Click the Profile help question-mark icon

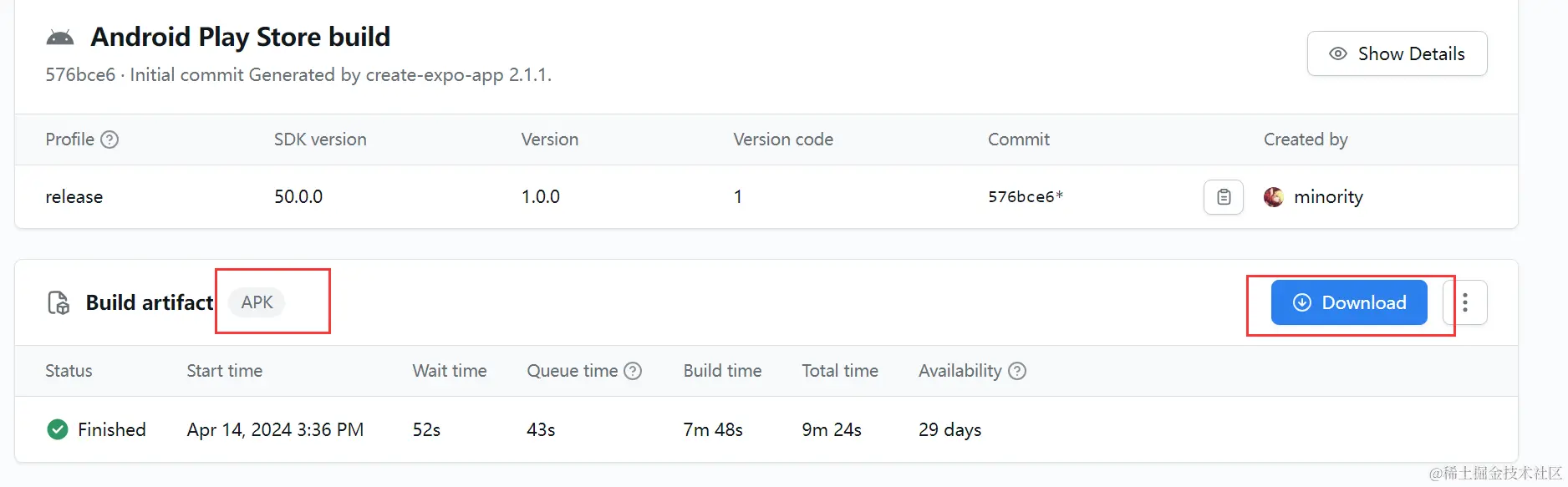tap(109, 140)
